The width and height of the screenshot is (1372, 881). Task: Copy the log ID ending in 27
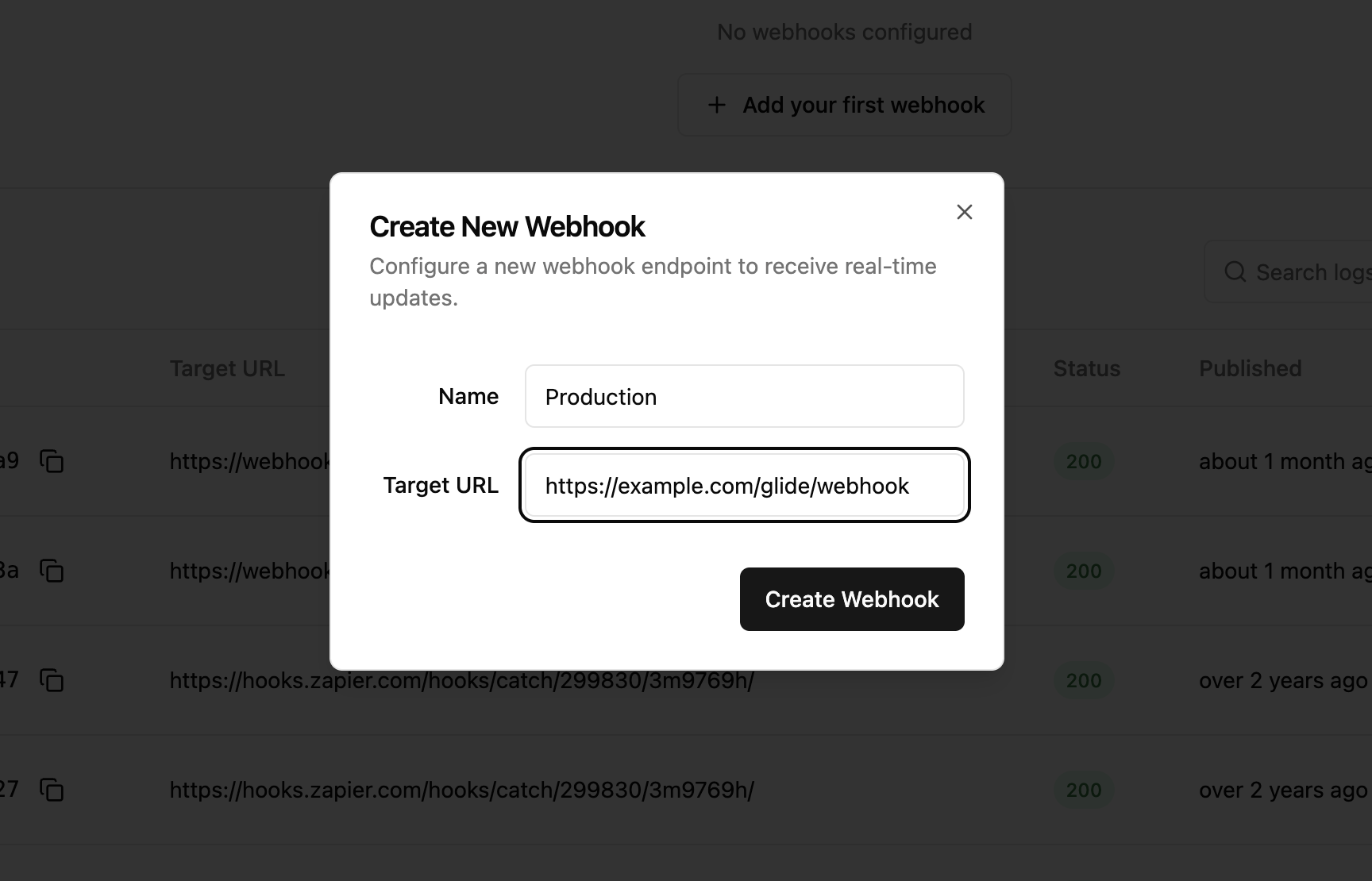click(52, 790)
